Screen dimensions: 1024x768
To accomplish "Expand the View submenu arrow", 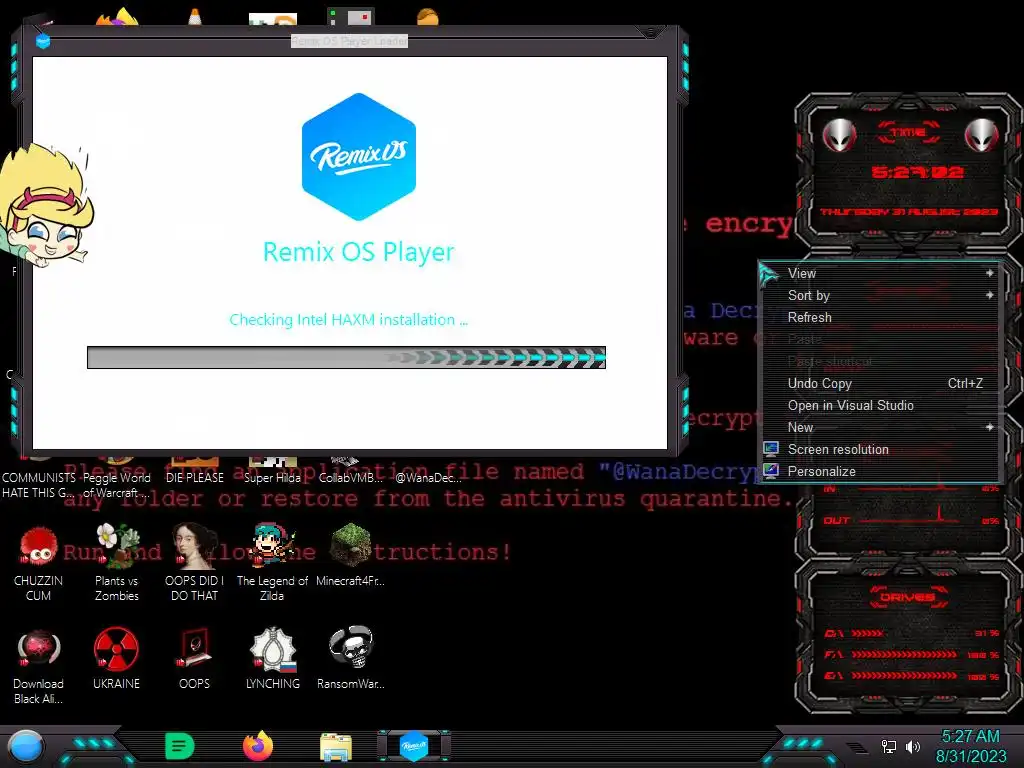I will tap(990, 273).
